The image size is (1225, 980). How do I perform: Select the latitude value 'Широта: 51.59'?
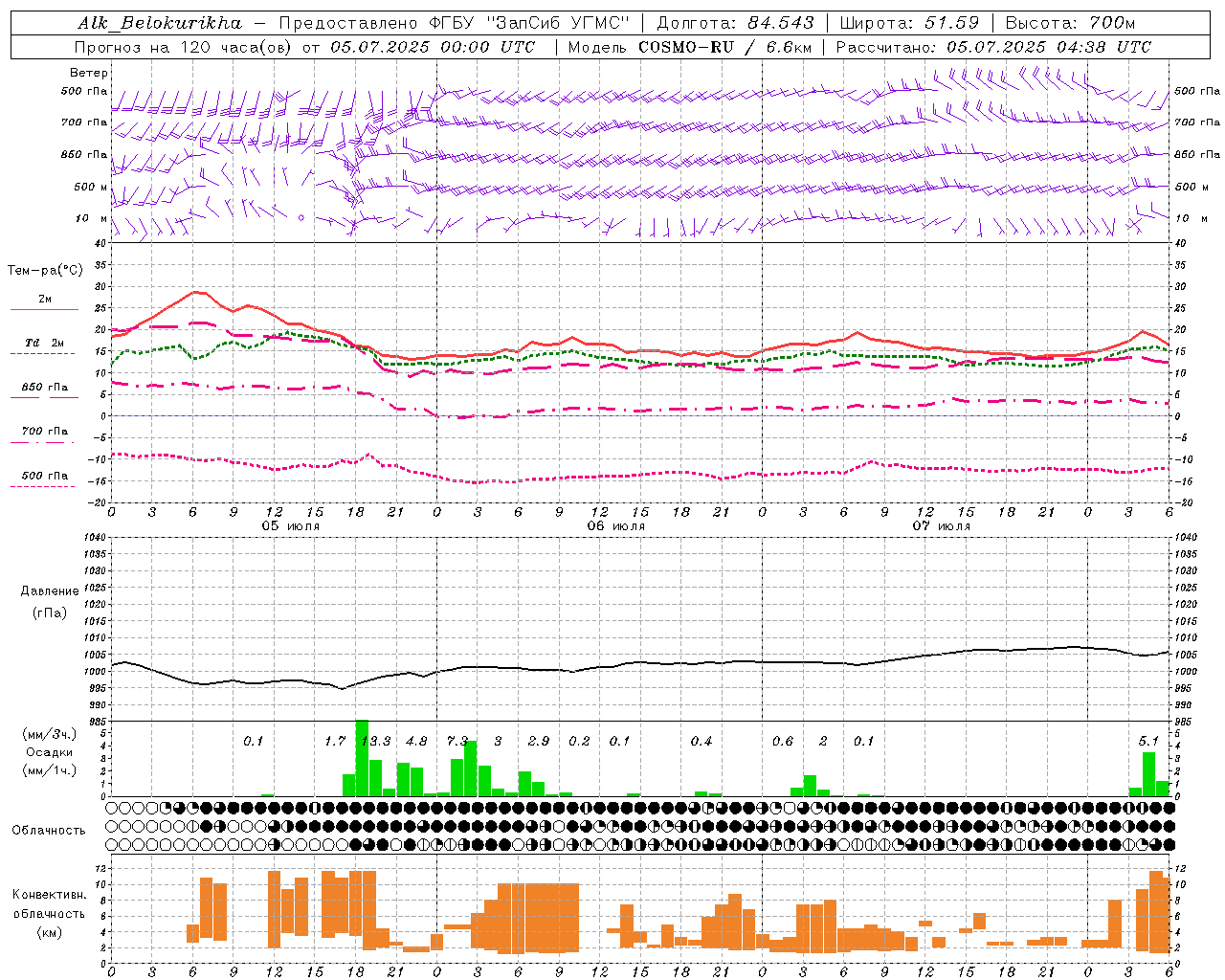click(x=909, y=23)
